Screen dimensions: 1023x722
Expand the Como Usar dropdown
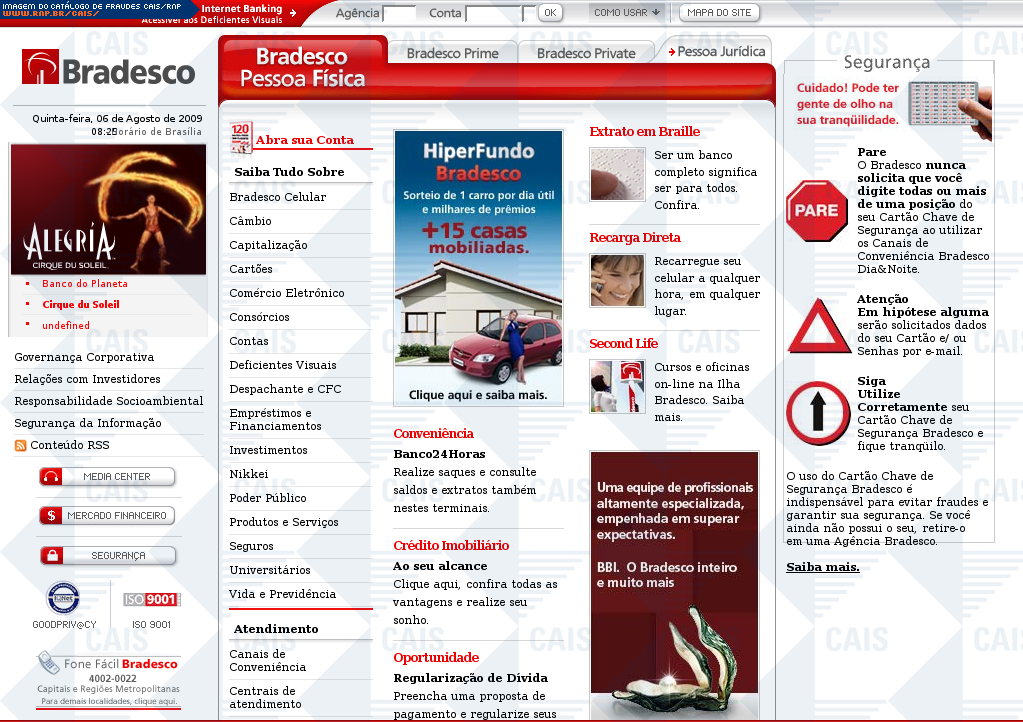[x=626, y=13]
